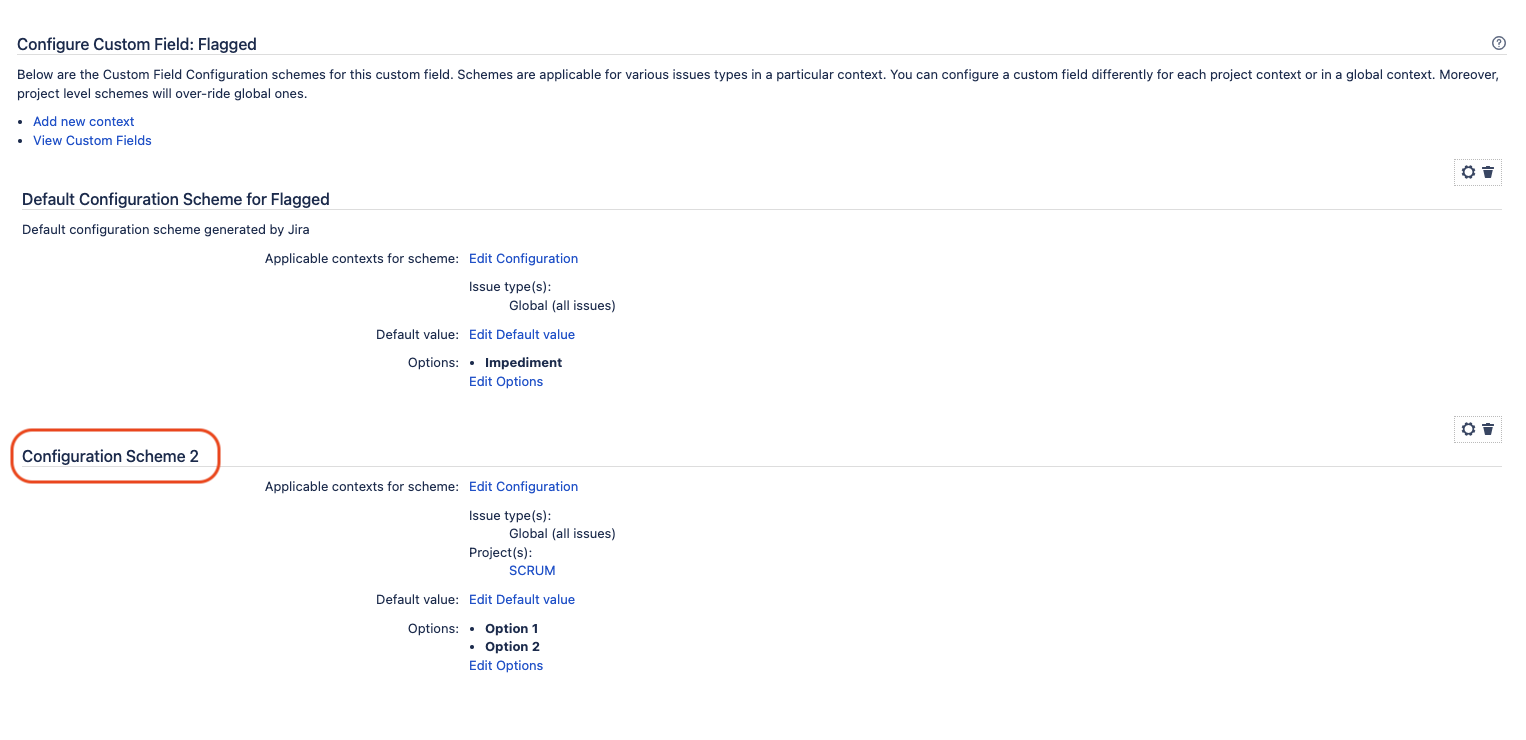Edit Default value for the Default Configuration Scheme
The image size is (1526, 740).
(522, 334)
